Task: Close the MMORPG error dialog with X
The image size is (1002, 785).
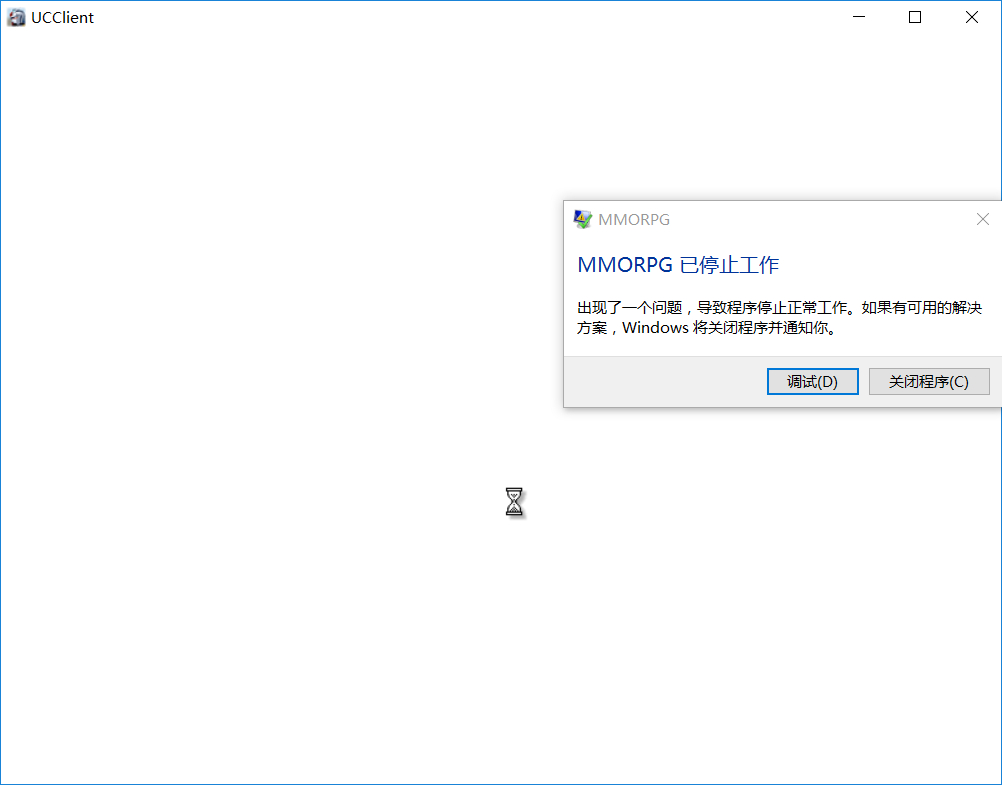Action: (x=983, y=219)
